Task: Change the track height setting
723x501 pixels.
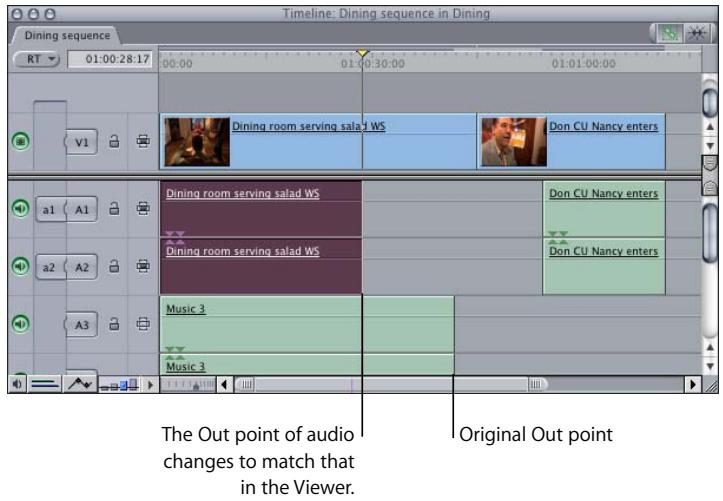Action: pos(119,384)
